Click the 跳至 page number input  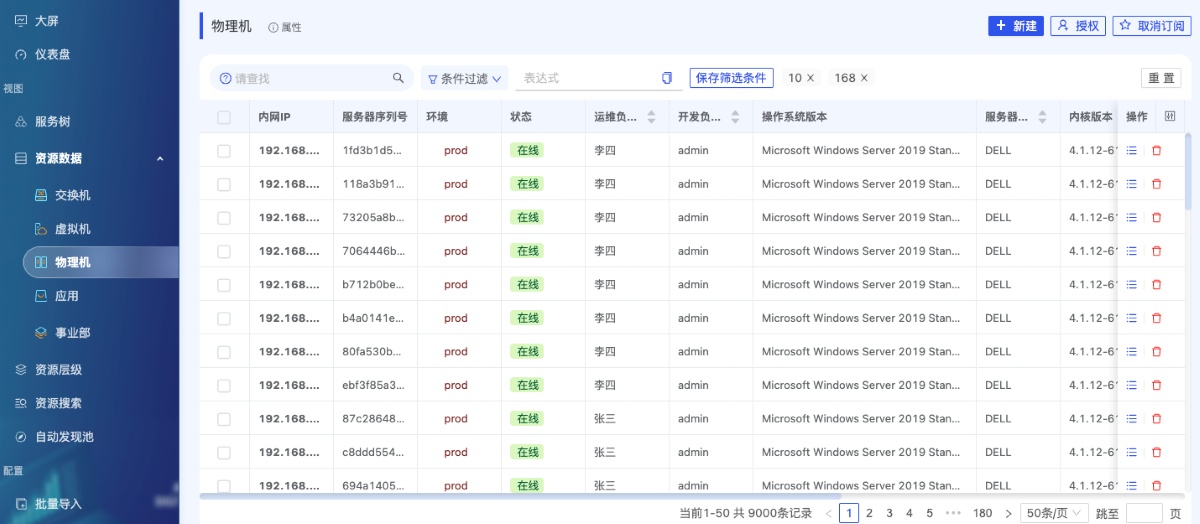coord(1143,513)
